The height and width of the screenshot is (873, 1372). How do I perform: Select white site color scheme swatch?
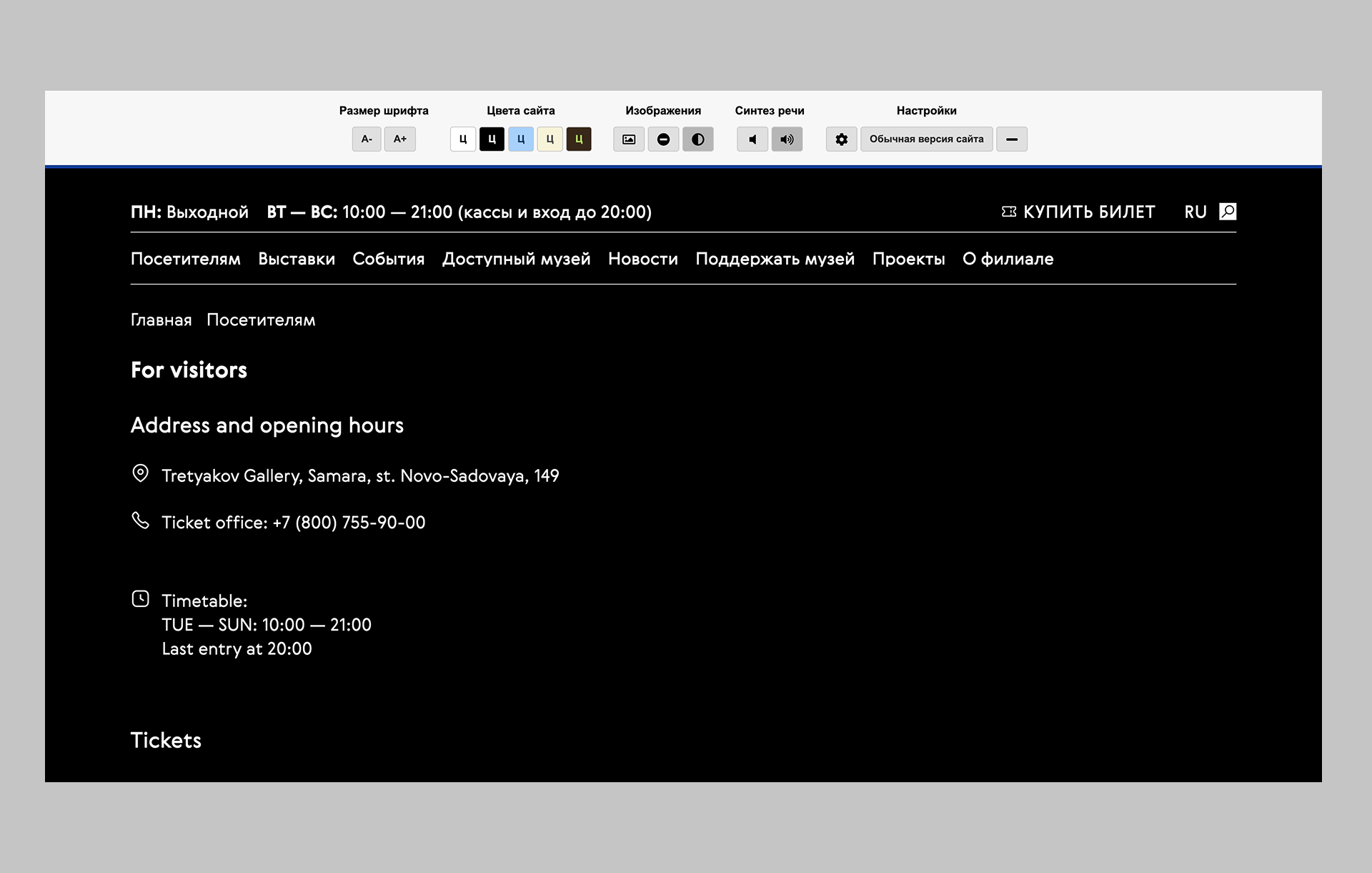[x=463, y=139]
